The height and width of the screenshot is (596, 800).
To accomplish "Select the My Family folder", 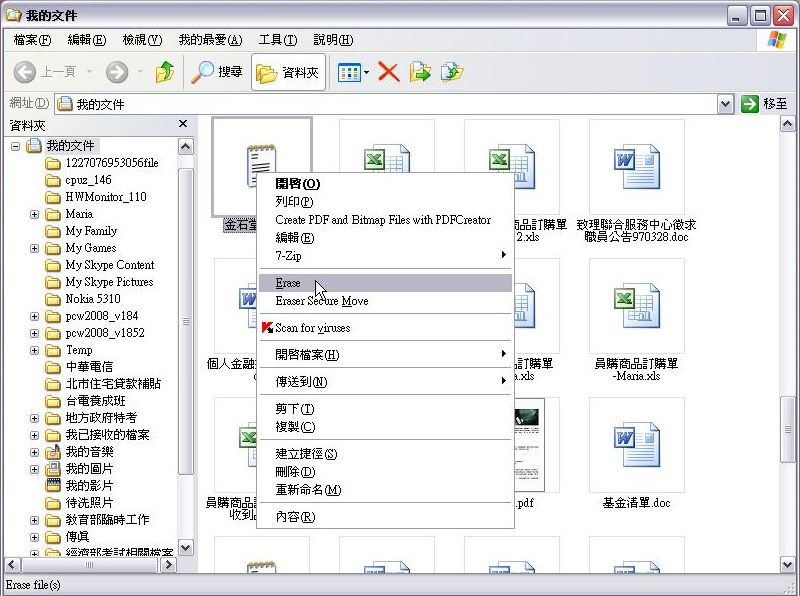I will click(81, 231).
